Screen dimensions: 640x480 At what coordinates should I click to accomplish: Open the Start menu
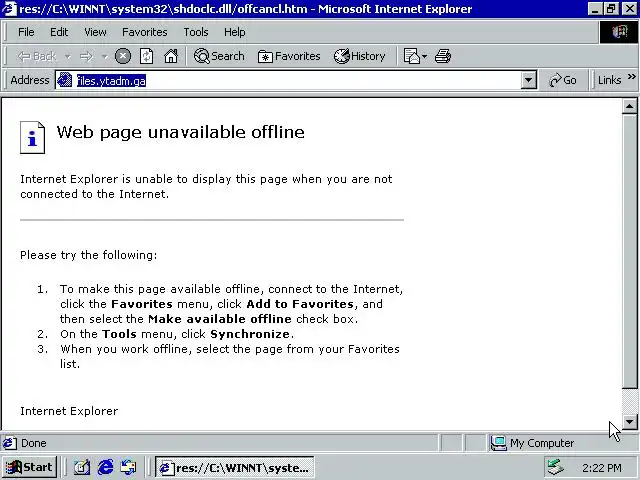[x=29, y=467]
